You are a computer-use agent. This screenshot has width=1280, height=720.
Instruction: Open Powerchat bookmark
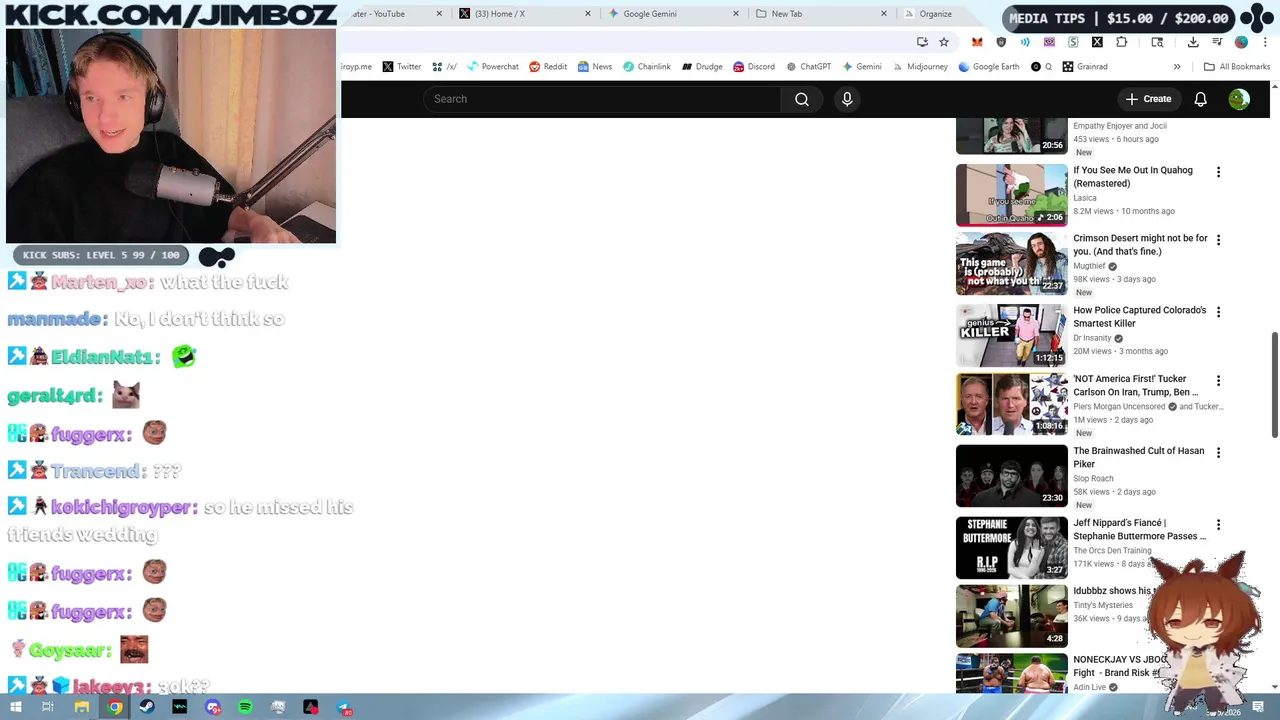tap(492, 67)
